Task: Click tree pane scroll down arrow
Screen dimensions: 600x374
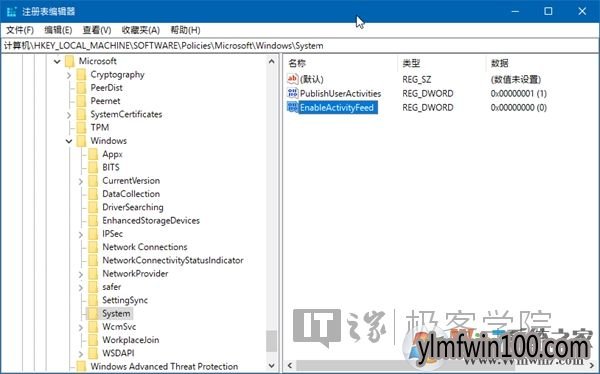Action: [272, 366]
